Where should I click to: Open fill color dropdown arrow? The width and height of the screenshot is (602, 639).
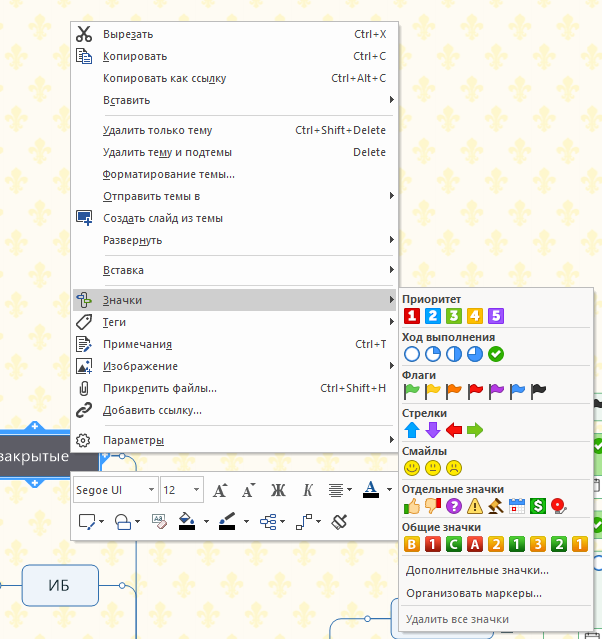(x=206, y=522)
